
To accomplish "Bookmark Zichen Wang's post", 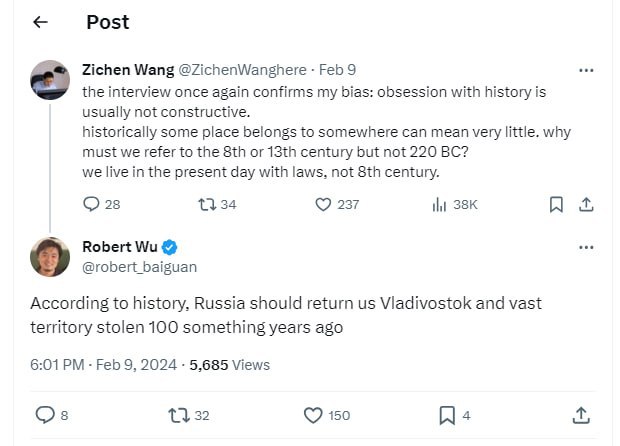I will point(556,204).
